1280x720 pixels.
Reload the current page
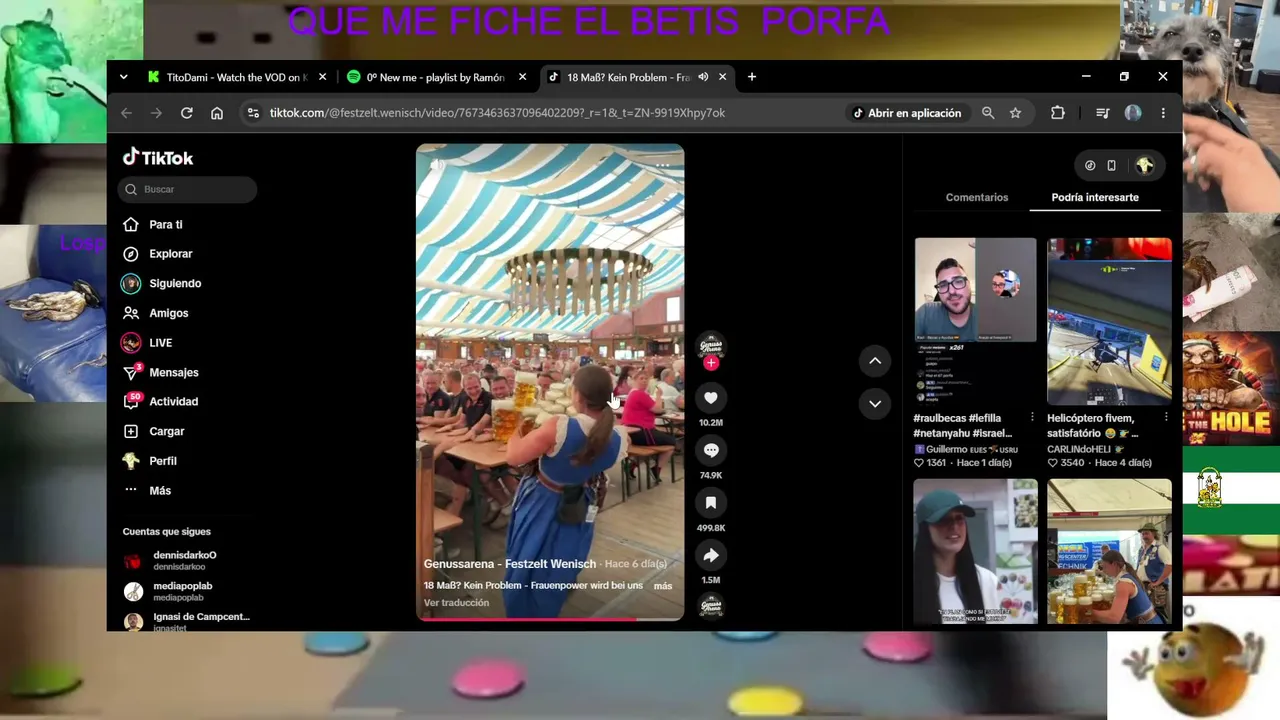[x=186, y=113]
